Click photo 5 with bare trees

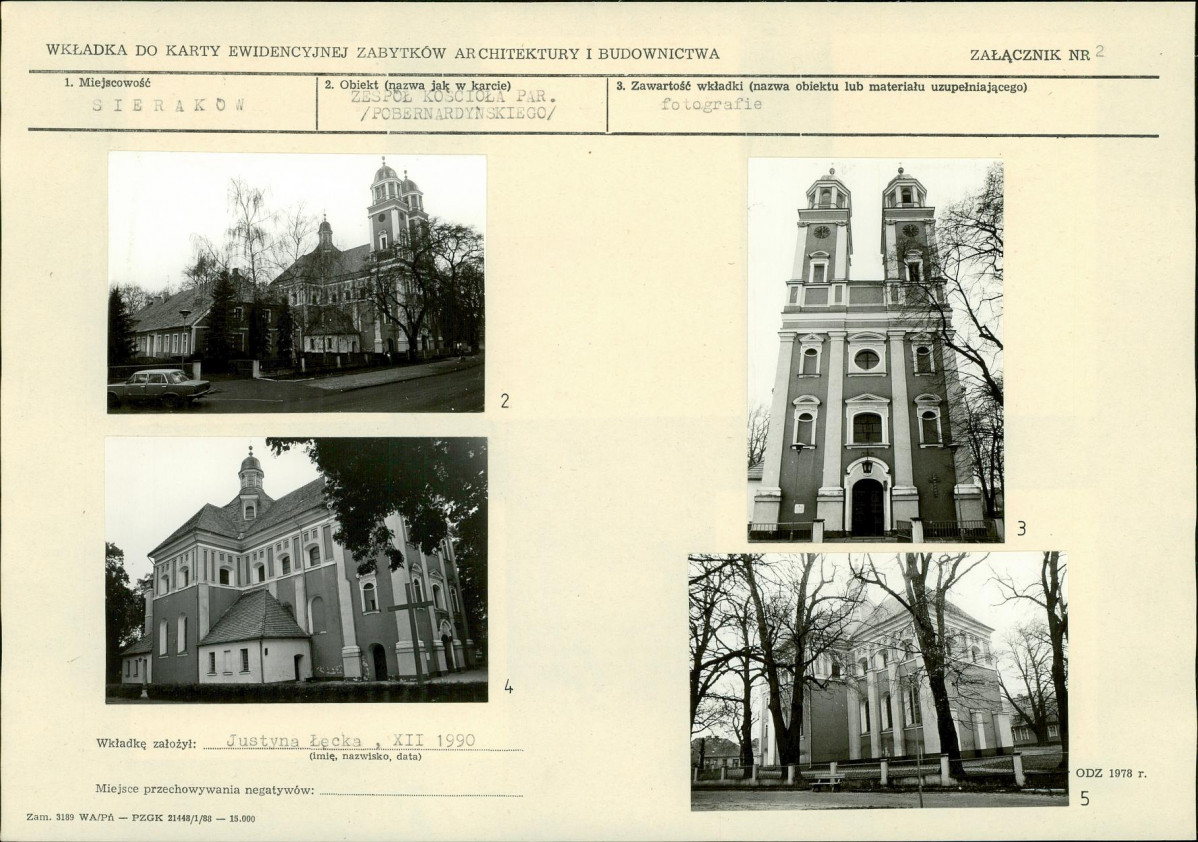pos(879,681)
